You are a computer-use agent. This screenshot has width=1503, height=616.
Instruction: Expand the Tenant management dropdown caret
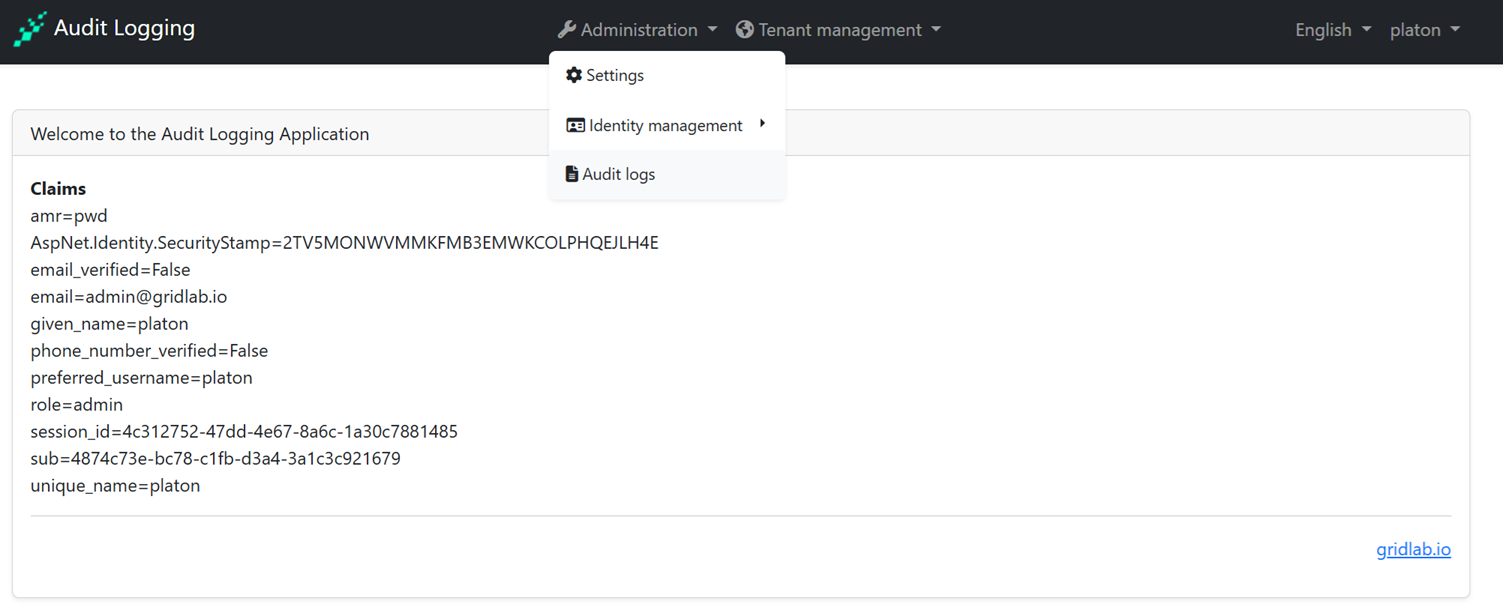(x=936, y=29)
